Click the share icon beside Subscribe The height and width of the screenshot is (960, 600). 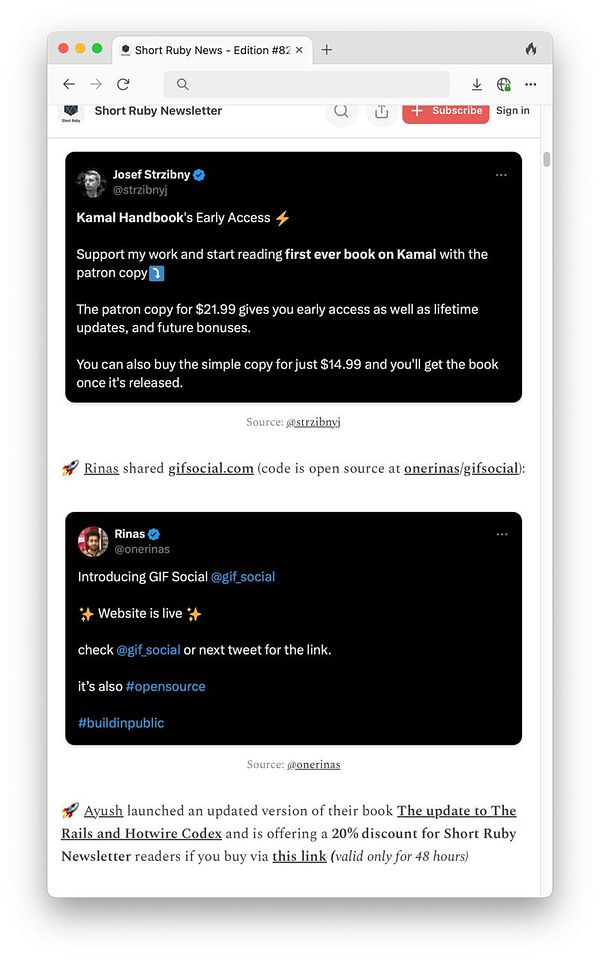(x=381, y=111)
